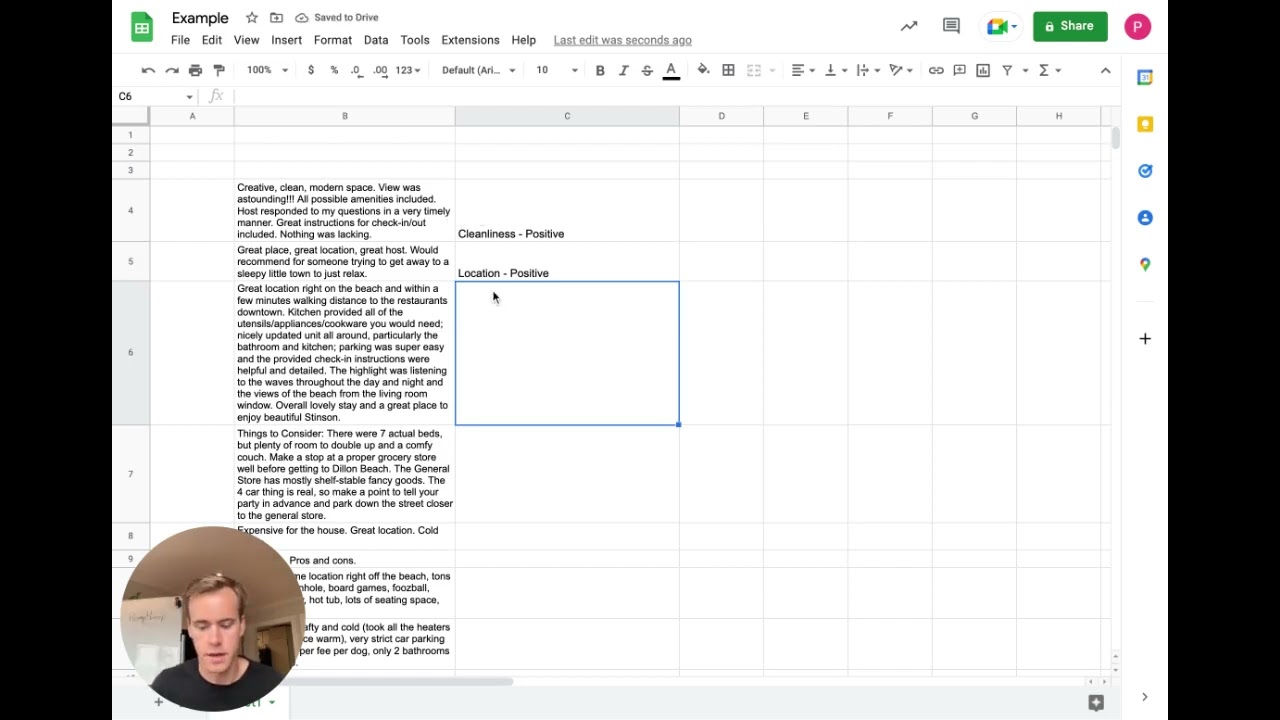The width and height of the screenshot is (1280, 720).
Task: Collapse the toolbar with the up chevron
Action: tap(1105, 70)
